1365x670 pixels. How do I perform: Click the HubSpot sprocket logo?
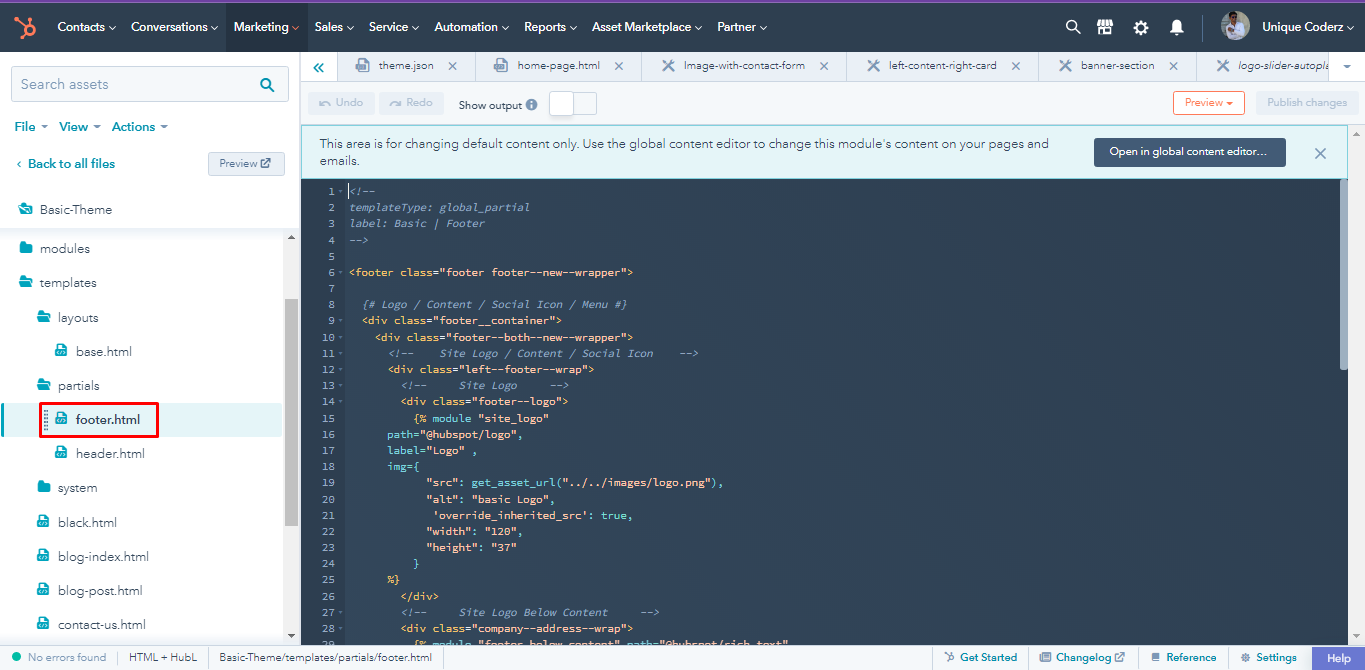[x=25, y=27]
